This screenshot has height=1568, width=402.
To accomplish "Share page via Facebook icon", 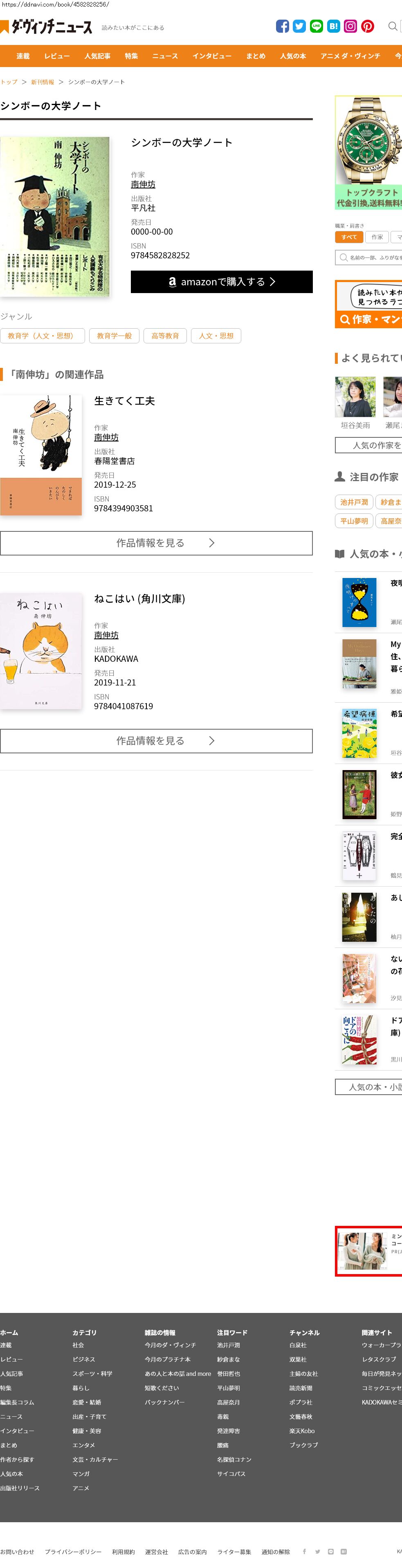I will 283,26.
